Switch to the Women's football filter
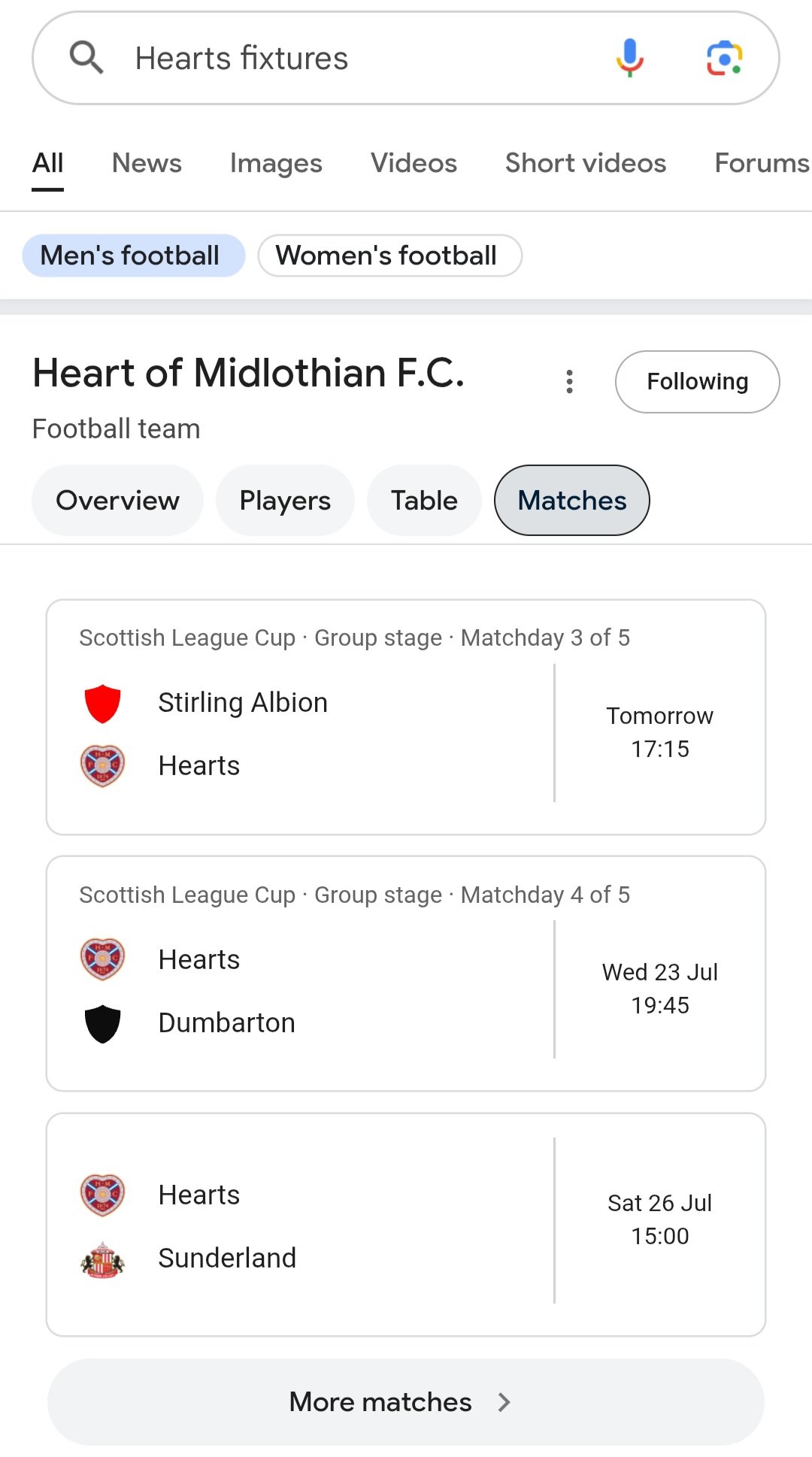This screenshot has width=812, height=1457. [388, 255]
